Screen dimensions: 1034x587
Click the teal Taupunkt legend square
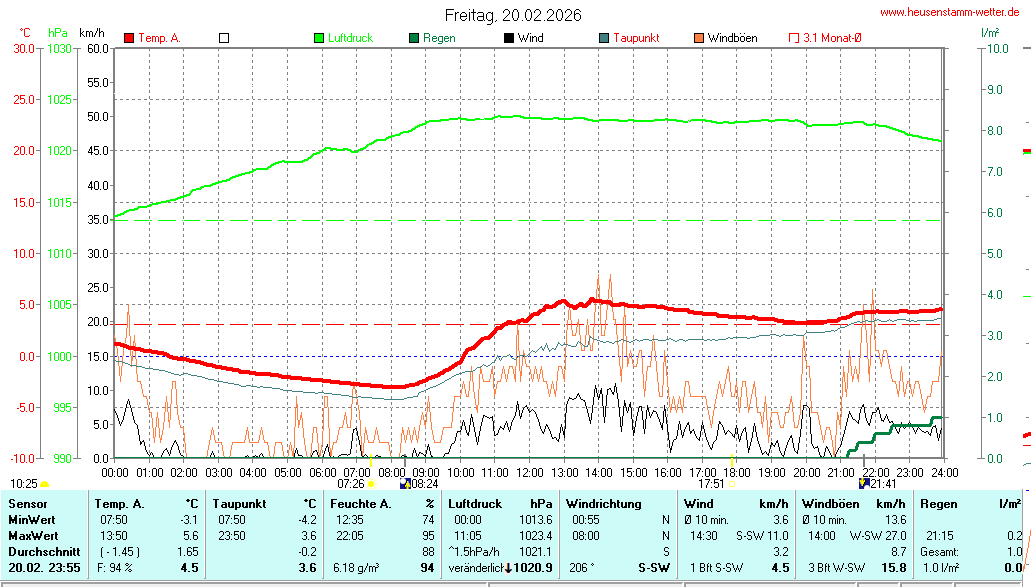tap(604, 38)
